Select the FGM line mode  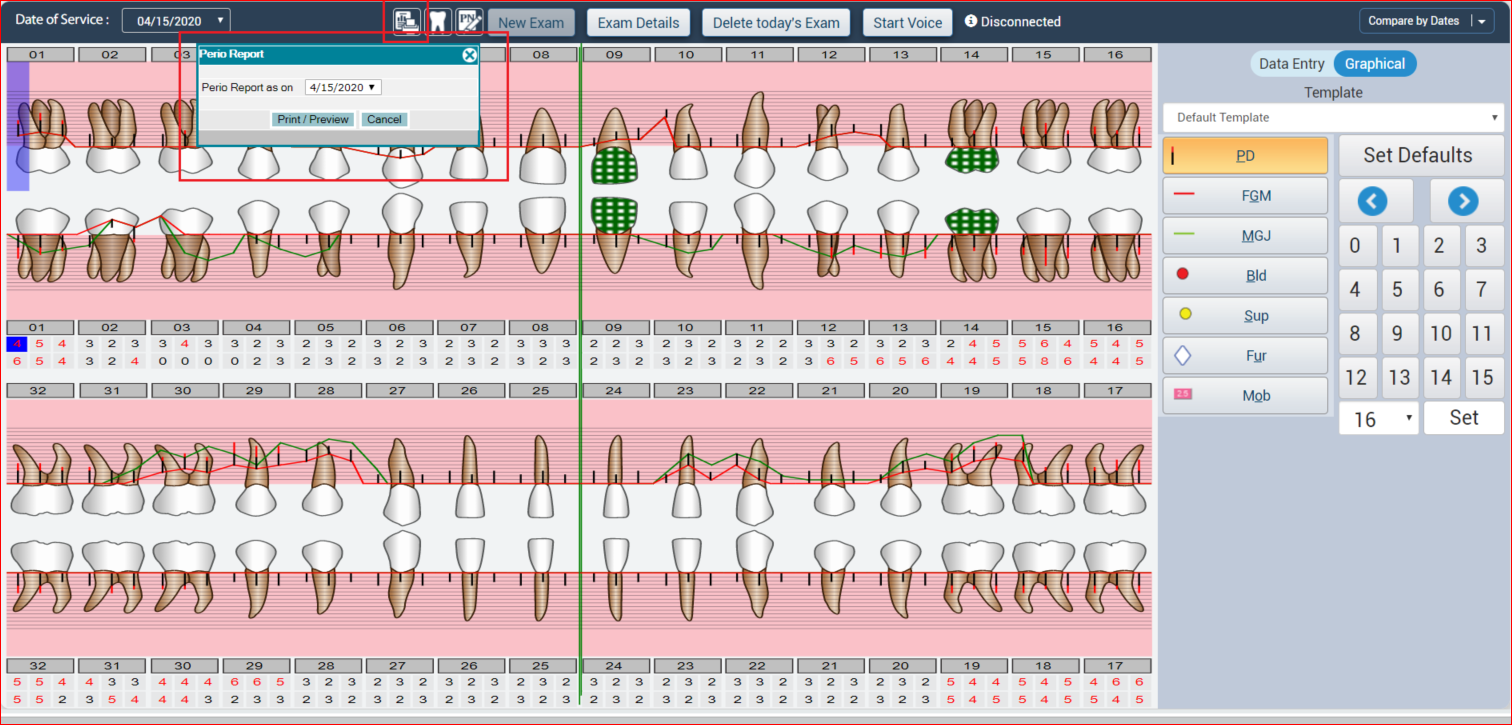coord(1245,196)
